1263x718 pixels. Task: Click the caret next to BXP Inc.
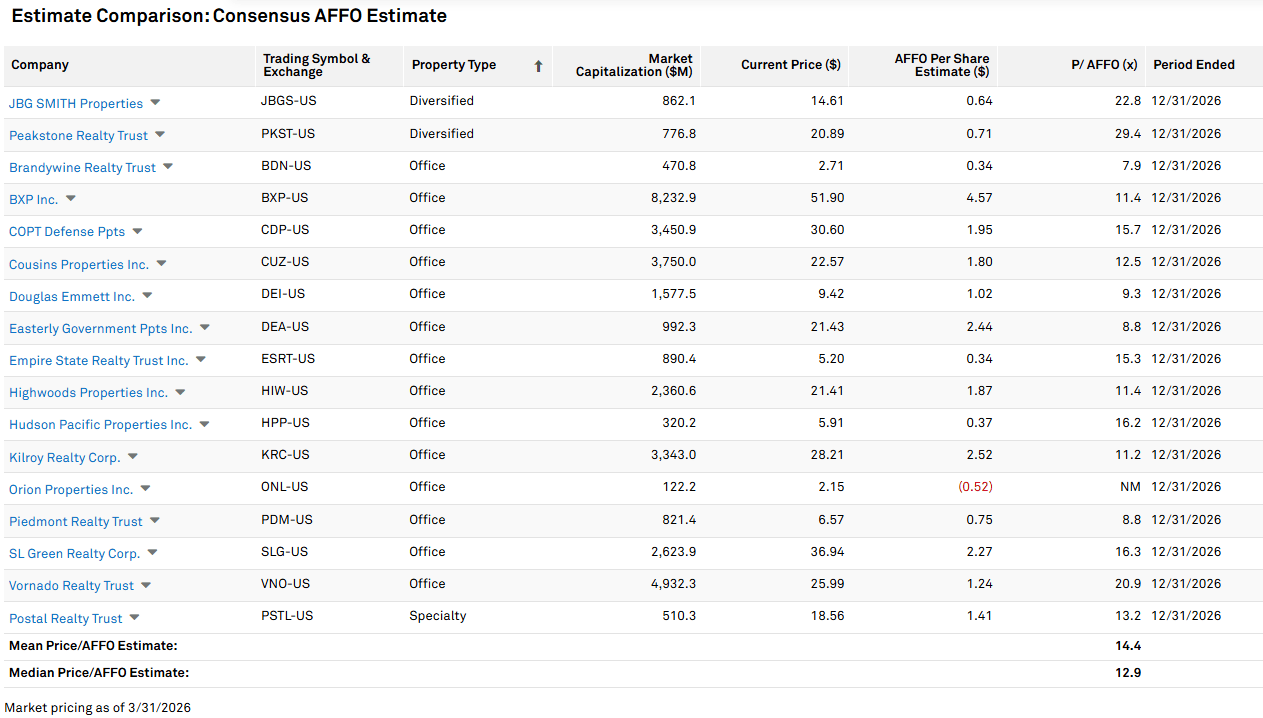[x=71, y=199]
